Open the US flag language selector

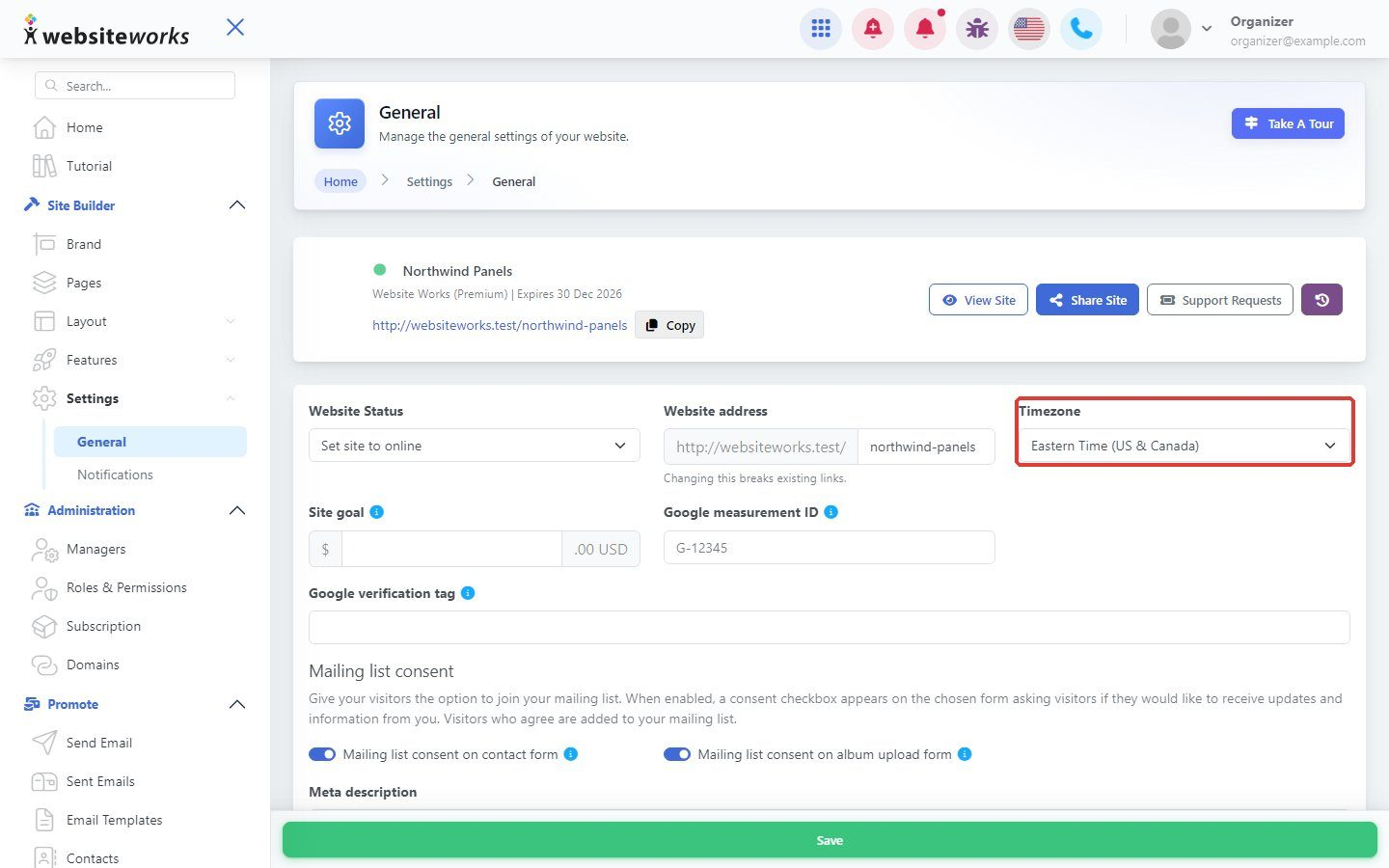coord(1029,29)
